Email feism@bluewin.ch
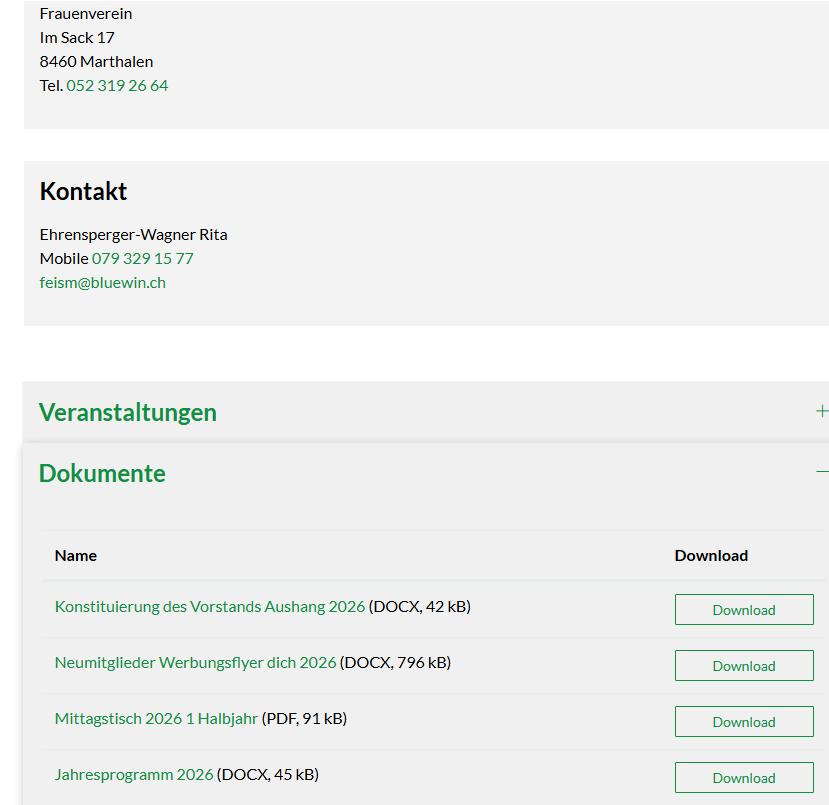This screenshot has width=829, height=805. coord(103,283)
